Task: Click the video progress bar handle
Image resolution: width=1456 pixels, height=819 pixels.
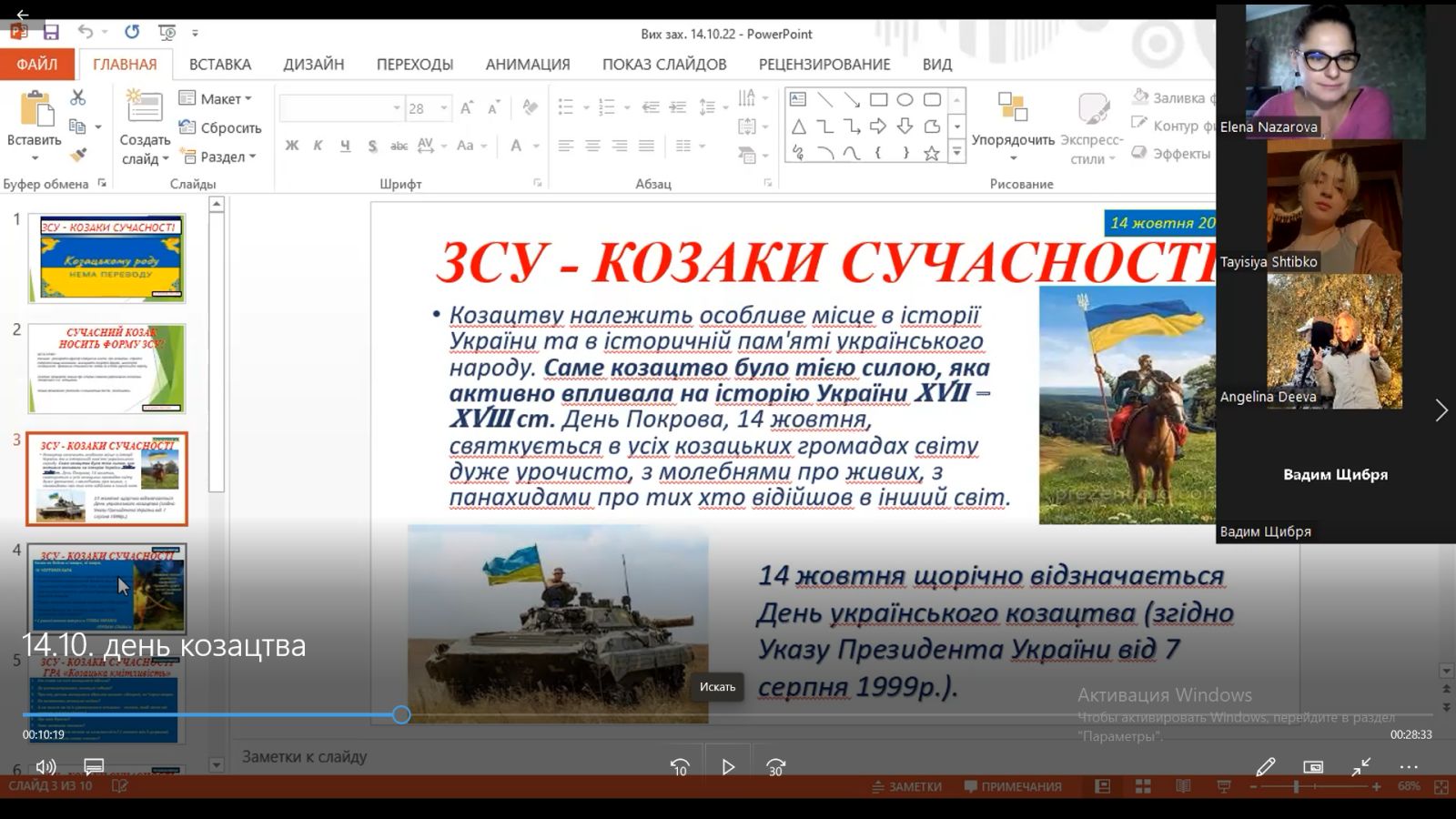Action: pyautogui.click(x=401, y=715)
